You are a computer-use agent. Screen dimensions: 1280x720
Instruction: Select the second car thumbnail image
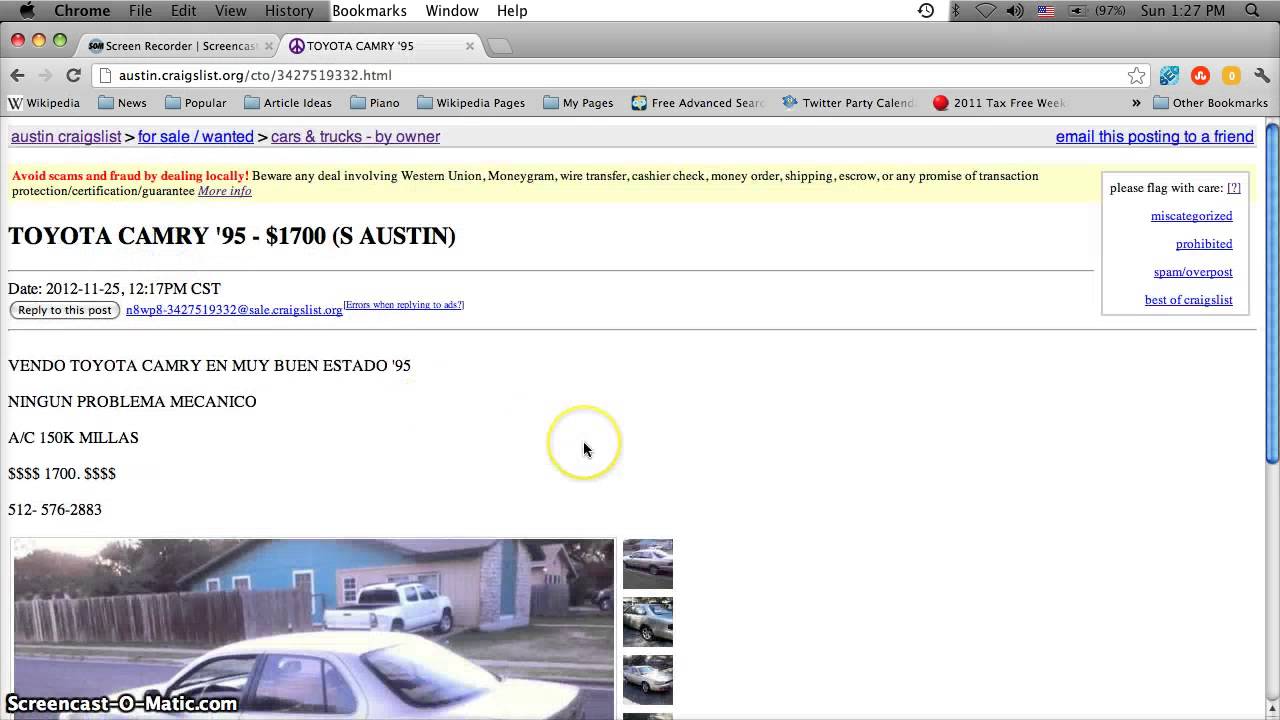[x=648, y=622]
